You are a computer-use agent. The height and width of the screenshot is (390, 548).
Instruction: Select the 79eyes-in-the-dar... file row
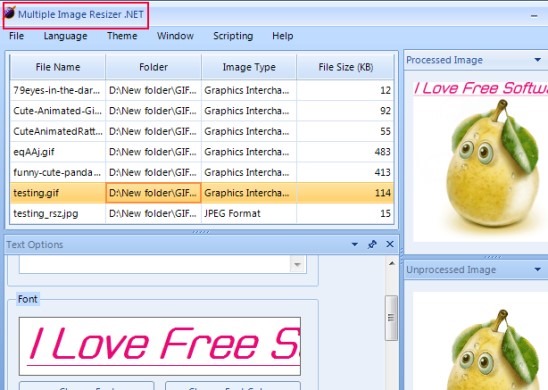[202, 91]
